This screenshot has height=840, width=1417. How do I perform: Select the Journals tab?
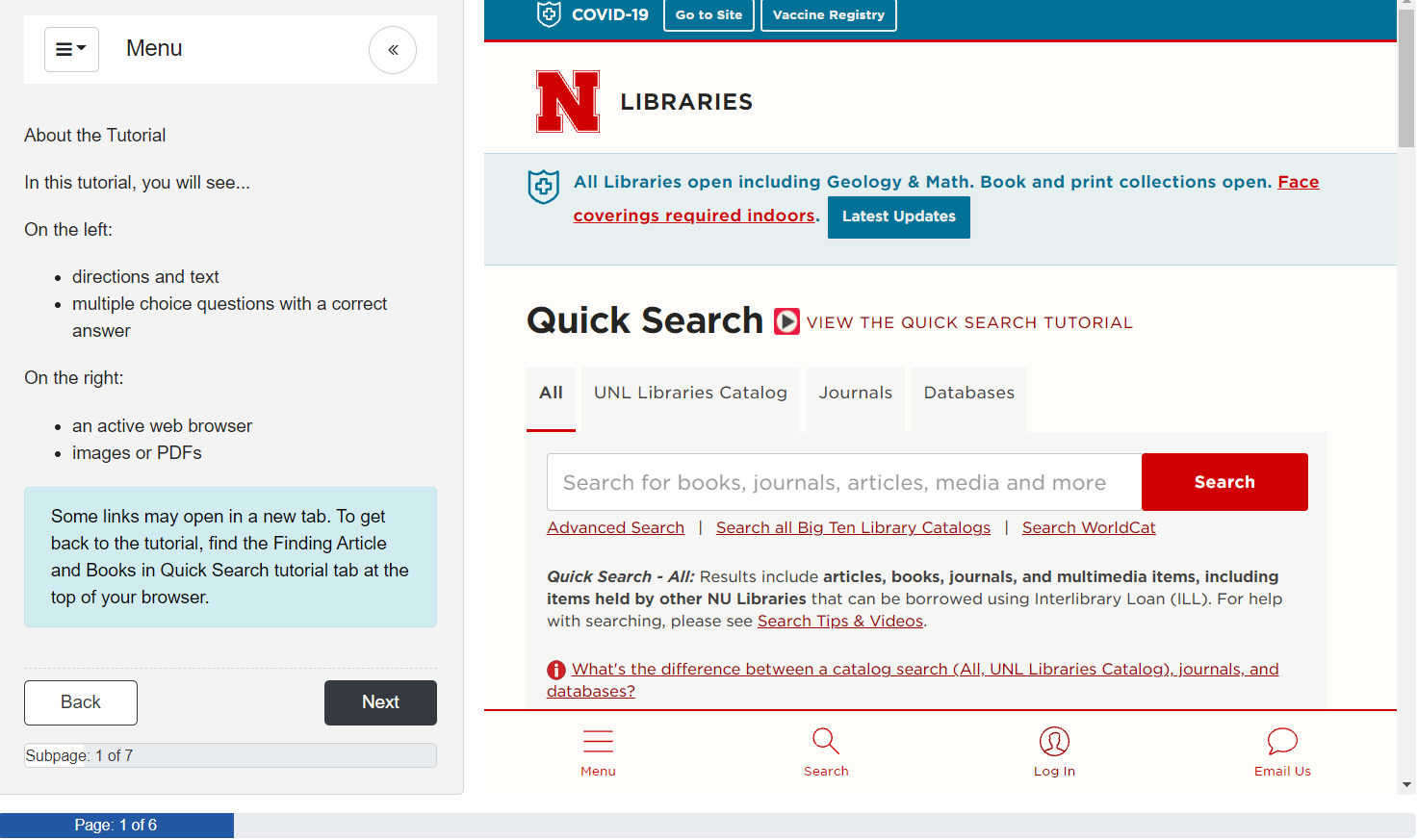pyautogui.click(x=855, y=393)
